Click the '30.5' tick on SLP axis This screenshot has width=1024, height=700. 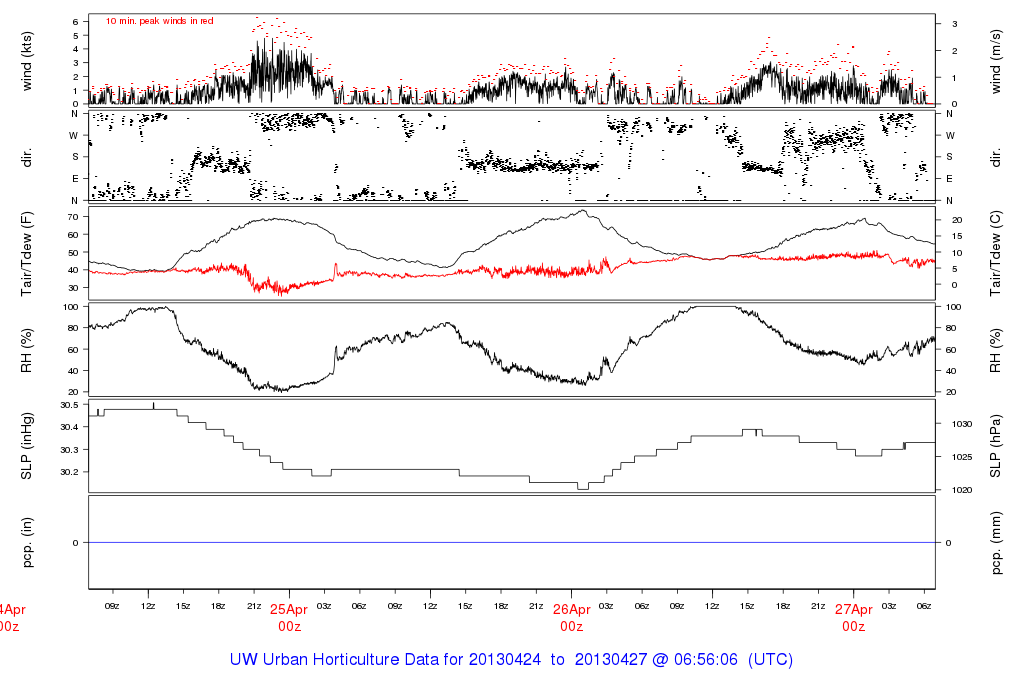click(x=69, y=406)
